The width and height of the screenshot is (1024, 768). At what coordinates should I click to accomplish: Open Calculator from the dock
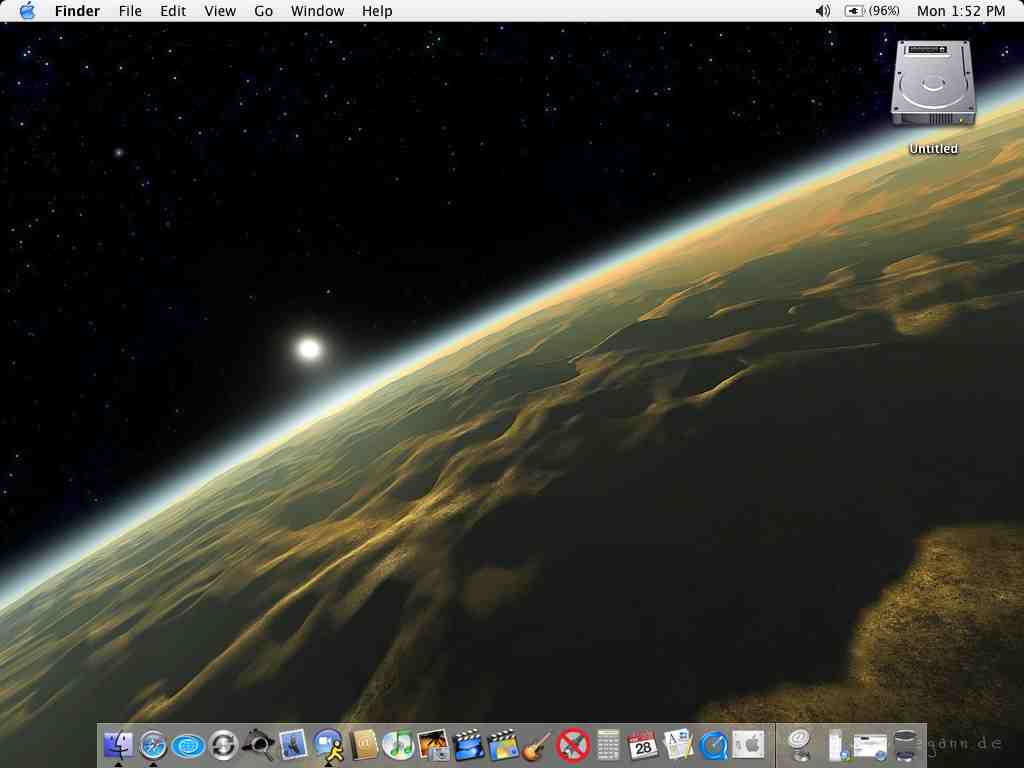click(608, 745)
